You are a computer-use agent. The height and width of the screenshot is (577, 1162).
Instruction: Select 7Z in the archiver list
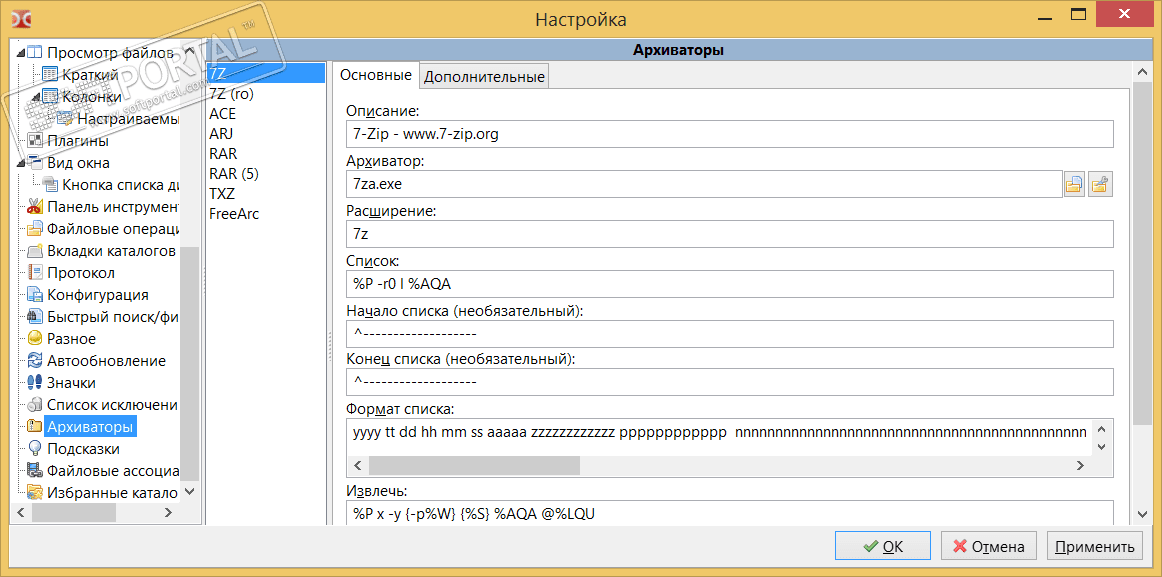tap(265, 73)
